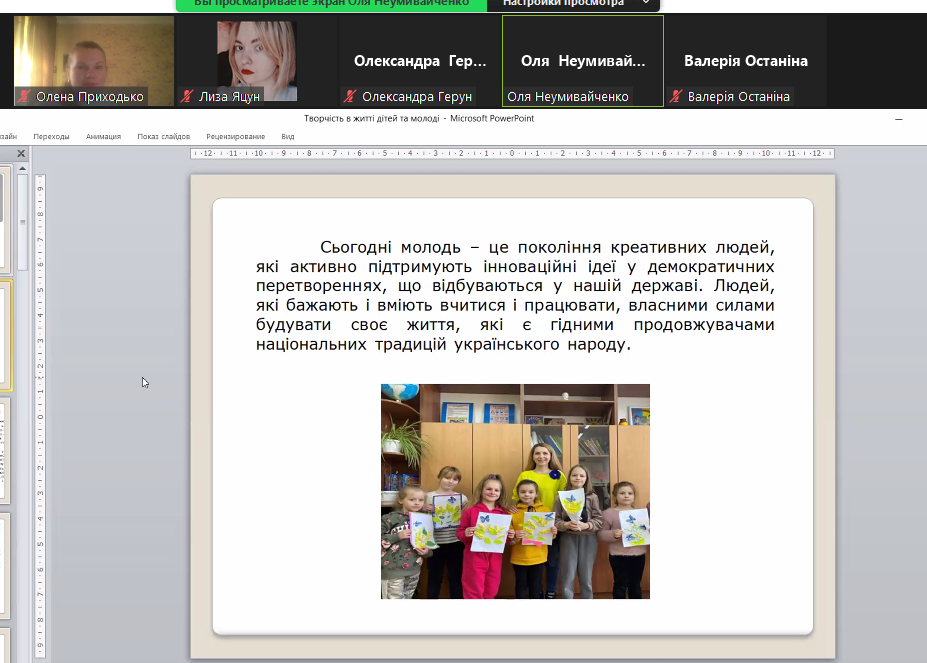This screenshot has width=927, height=663.
Task: Click the group photo of children on slide
Action: coord(515,491)
